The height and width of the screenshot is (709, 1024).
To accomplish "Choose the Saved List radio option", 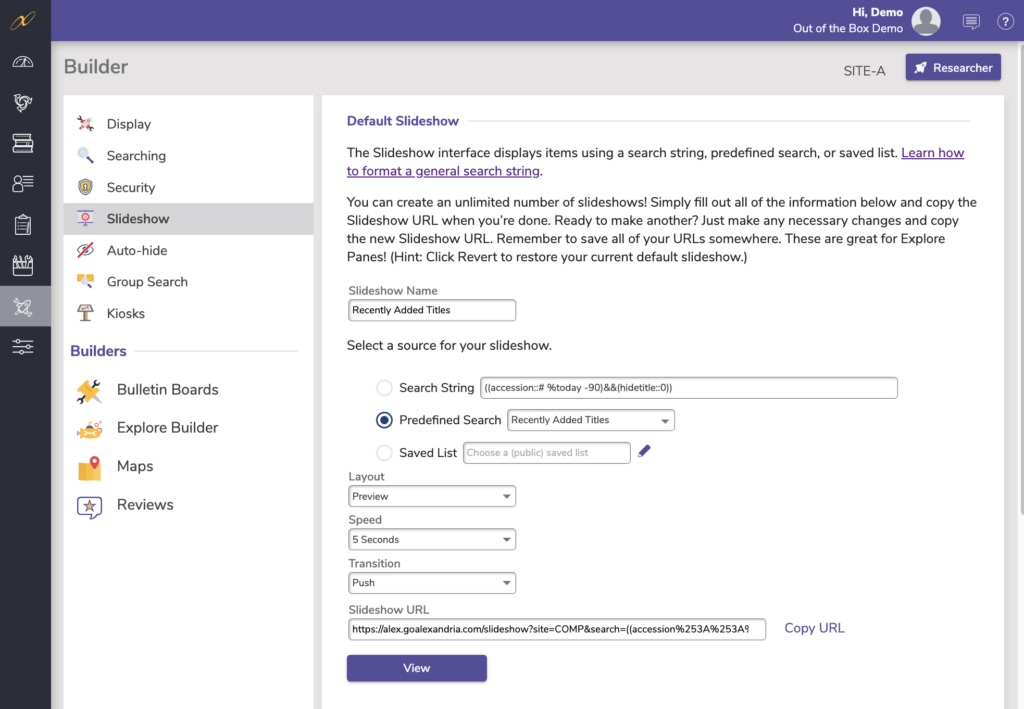I will (384, 453).
